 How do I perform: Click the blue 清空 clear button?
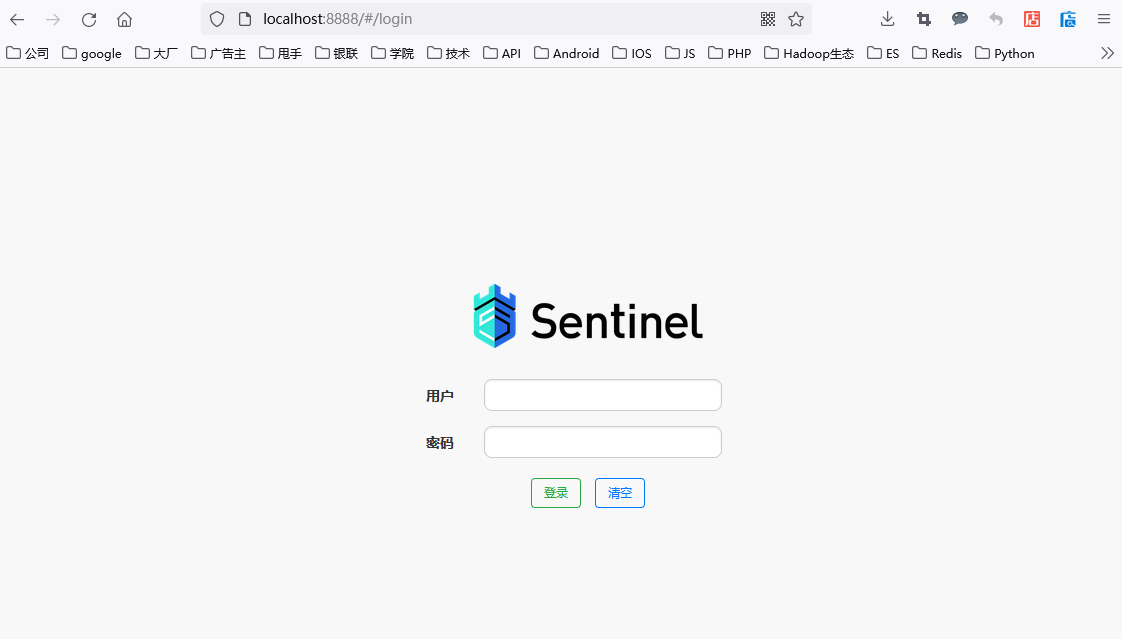[x=620, y=493]
